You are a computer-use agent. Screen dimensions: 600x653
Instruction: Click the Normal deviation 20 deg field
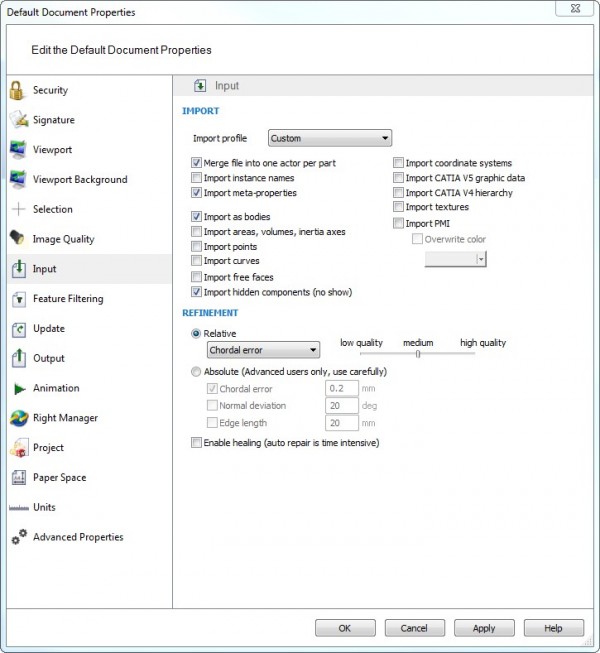[341, 406]
